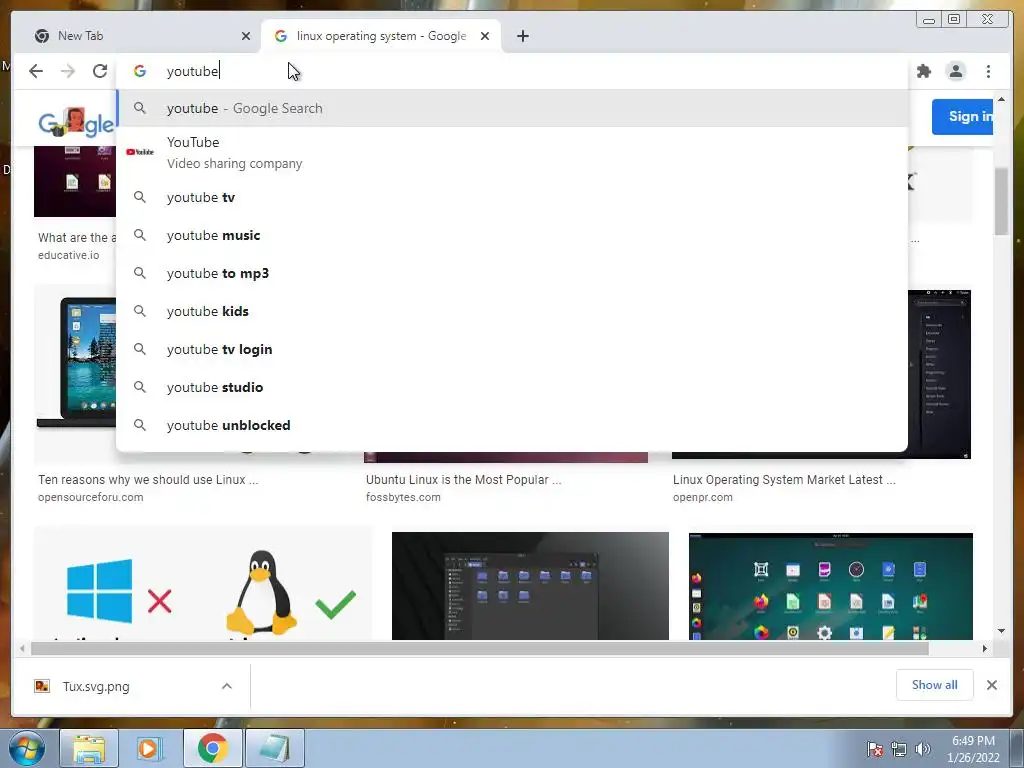Screen dimensions: 1024x768
Task: Click the fossbytes.com source link
Action: [x=403, y=497]
